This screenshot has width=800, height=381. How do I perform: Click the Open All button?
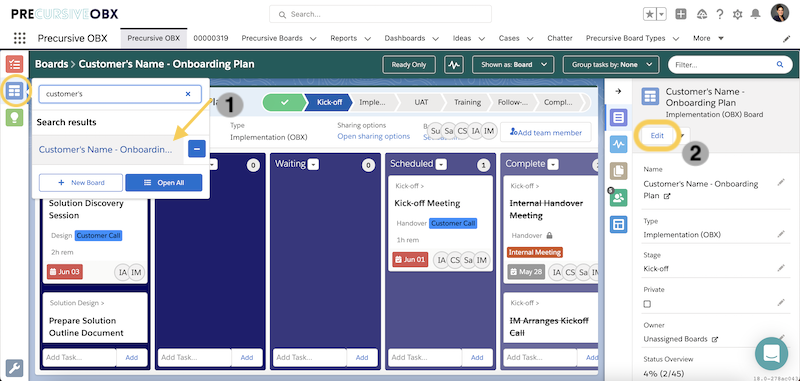(164, 183)
